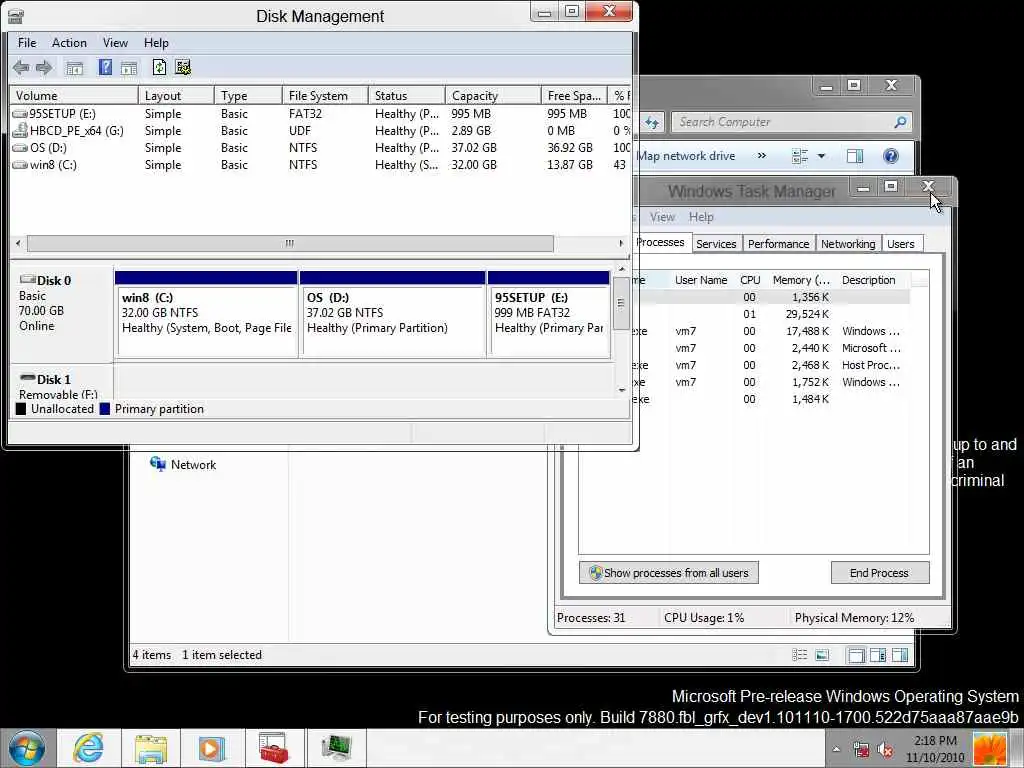The height and width of the screenshot is (768, 1024).
Task: Open the Help menu in Disk Management
Action: coord(156,42)
